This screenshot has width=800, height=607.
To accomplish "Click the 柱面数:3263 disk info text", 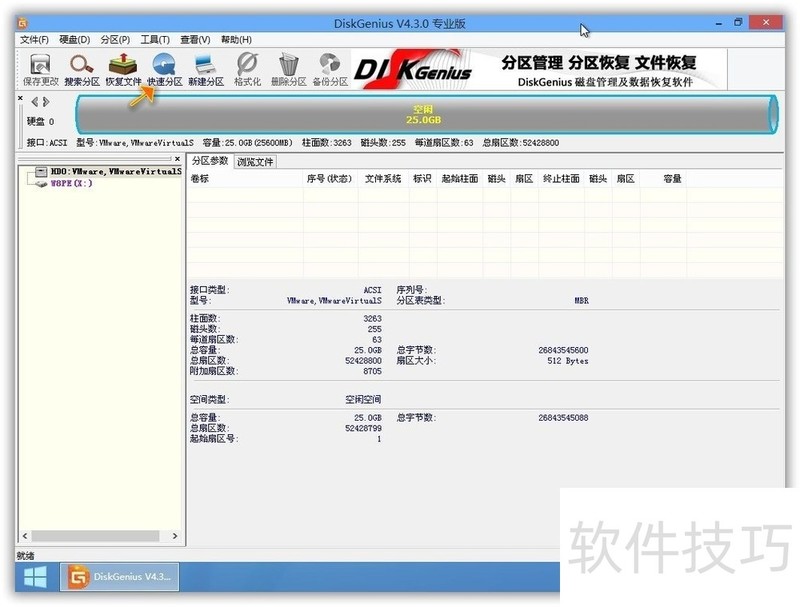I will tap(327, 143).
